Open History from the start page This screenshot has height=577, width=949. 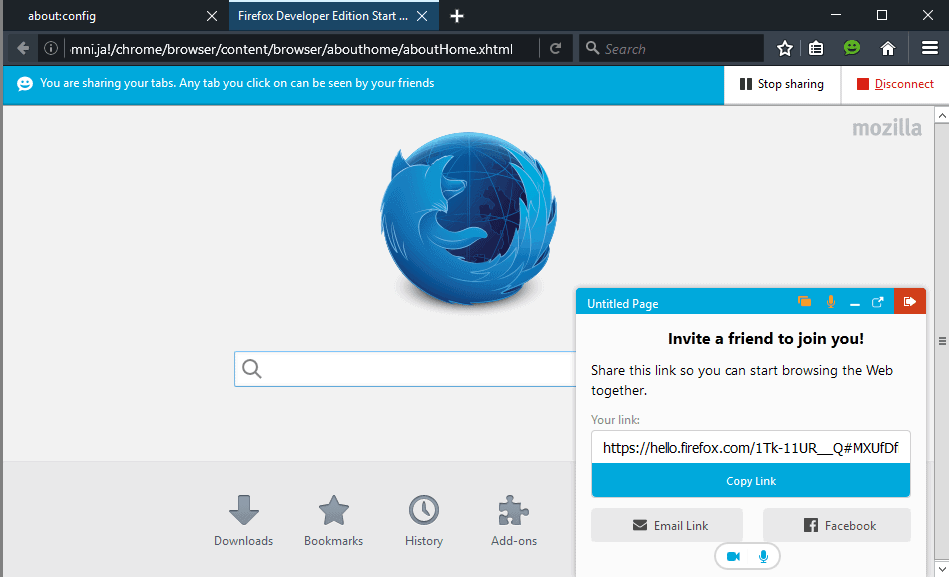click(x=423, y=519)
